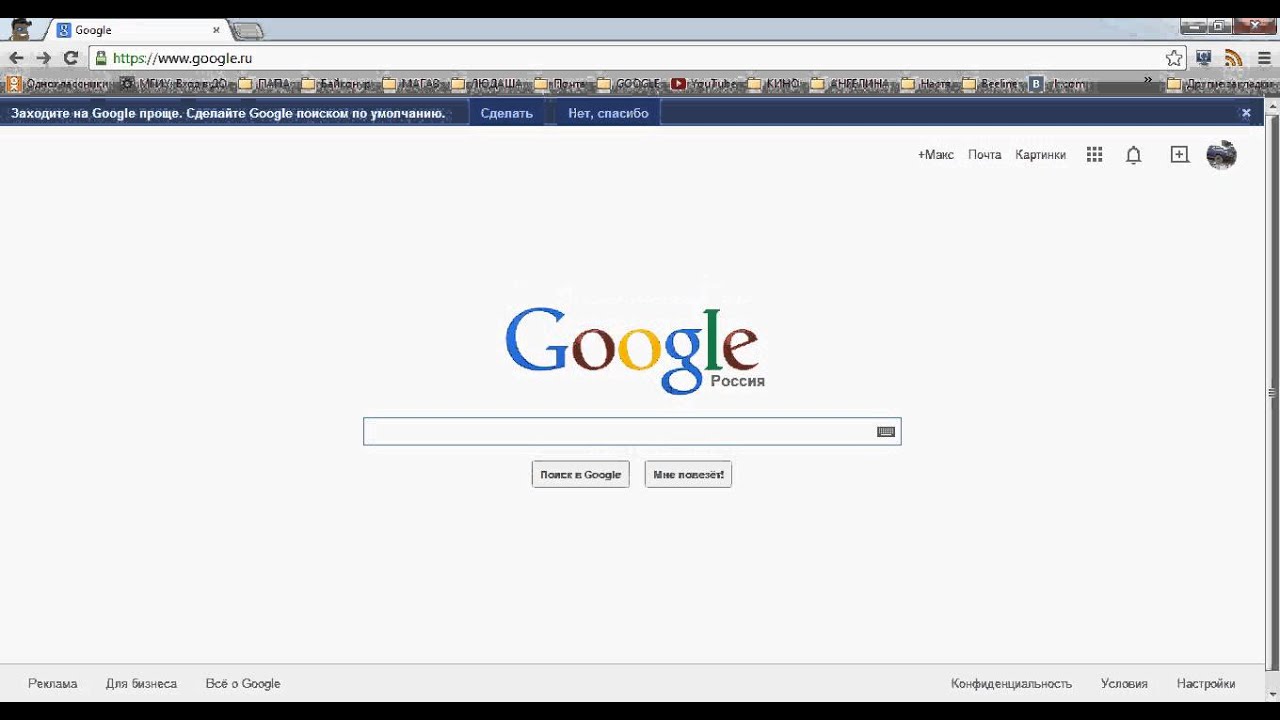Open the Конфиденциальность footer link
Screen dimensions: 1280x720
click(1011, 684)
